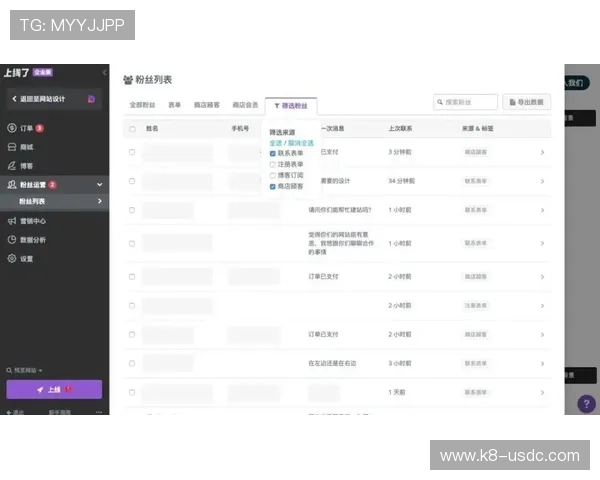The width and height of the screenshot is (600, 480).
Task: Click the 上次联系 column header
Action: pyautogui.click(x=400, y=129)
